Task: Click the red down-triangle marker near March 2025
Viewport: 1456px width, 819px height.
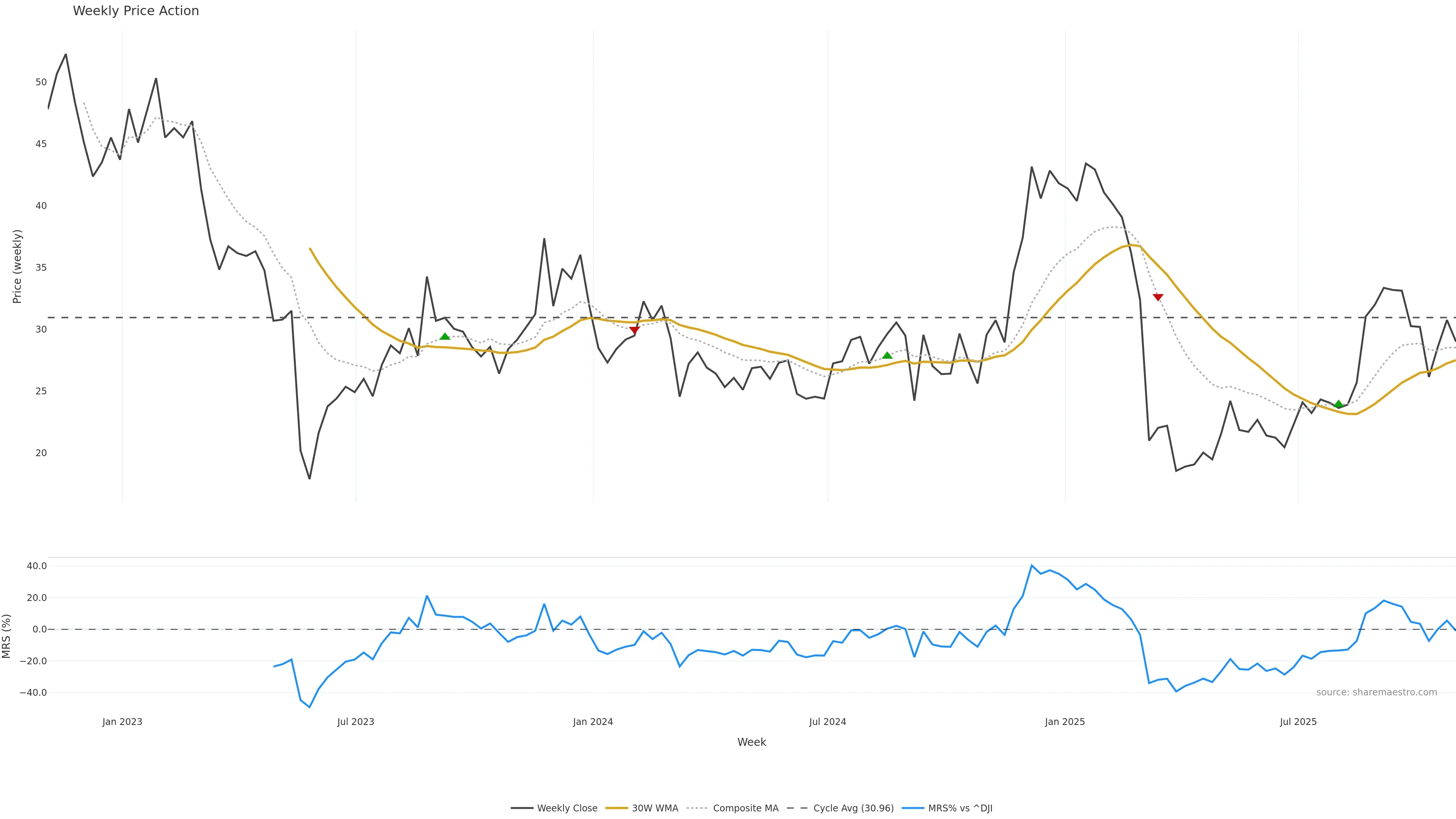Action: click(x=1158, y=297)
